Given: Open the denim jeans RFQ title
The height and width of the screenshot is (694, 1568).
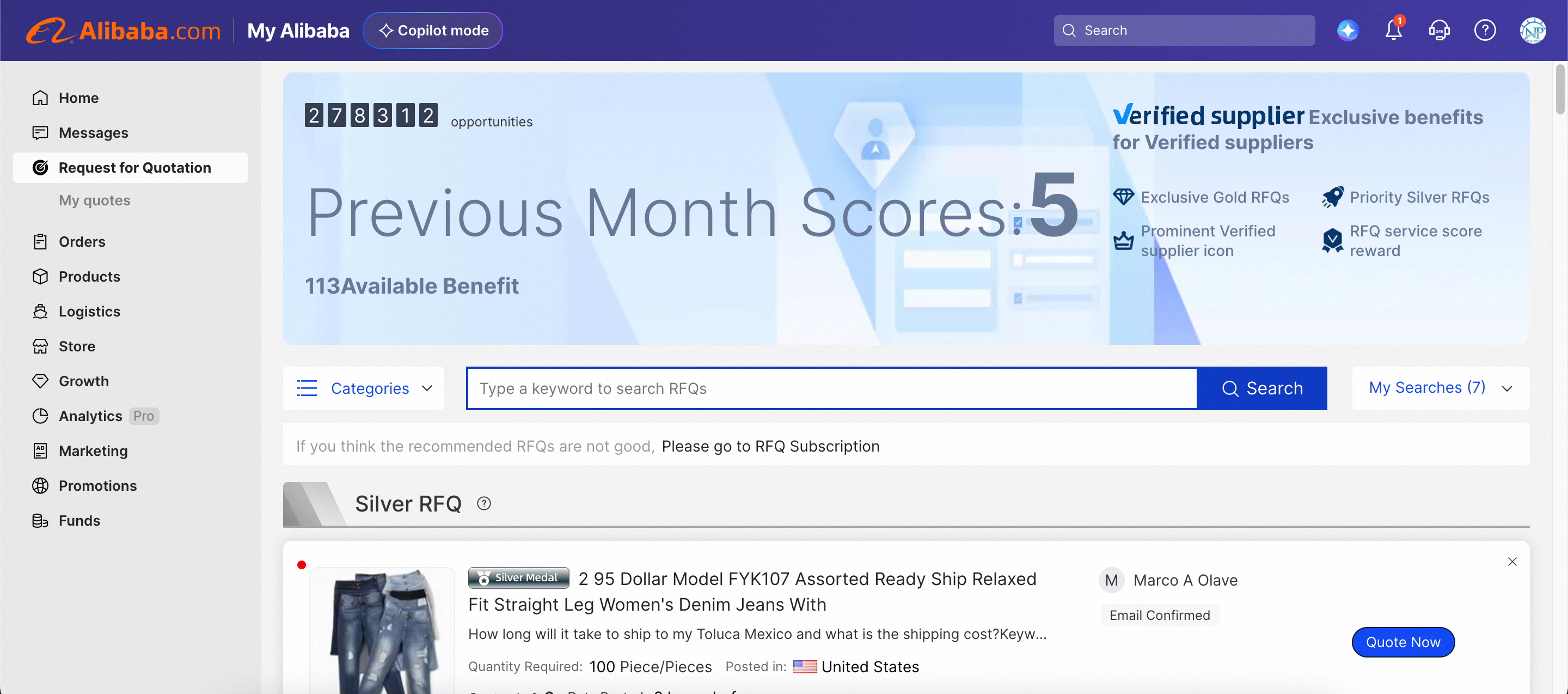Looking at the screenshot, I should [752, 592].
